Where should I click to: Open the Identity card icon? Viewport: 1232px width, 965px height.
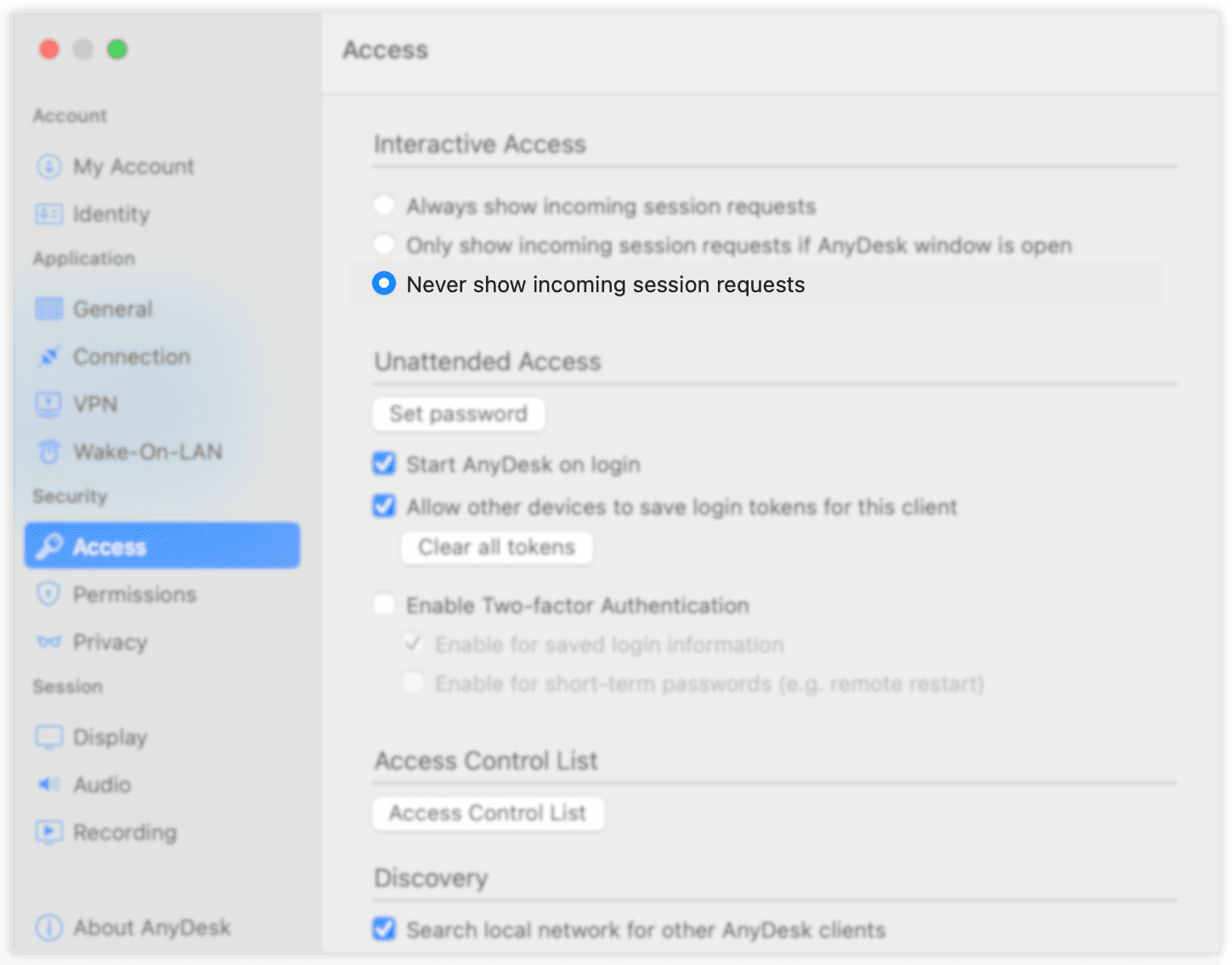(48, 214)
